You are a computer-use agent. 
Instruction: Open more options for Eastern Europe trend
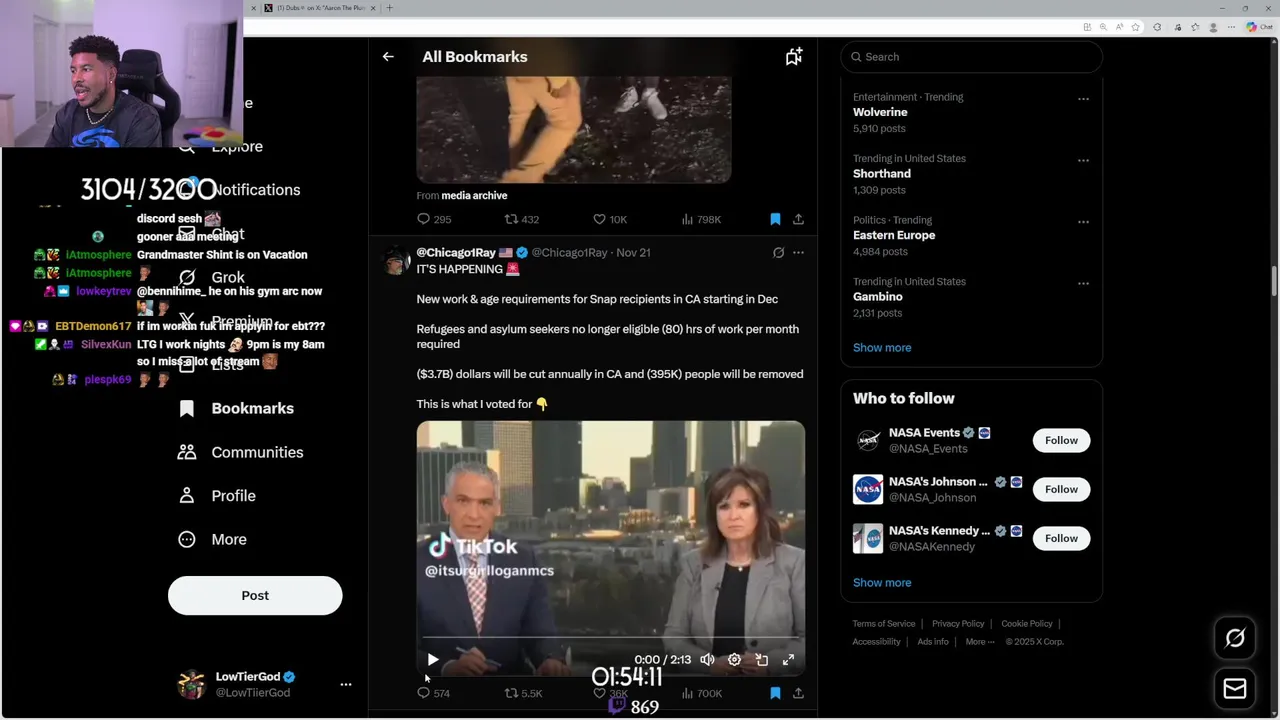tap(1083, 222)
